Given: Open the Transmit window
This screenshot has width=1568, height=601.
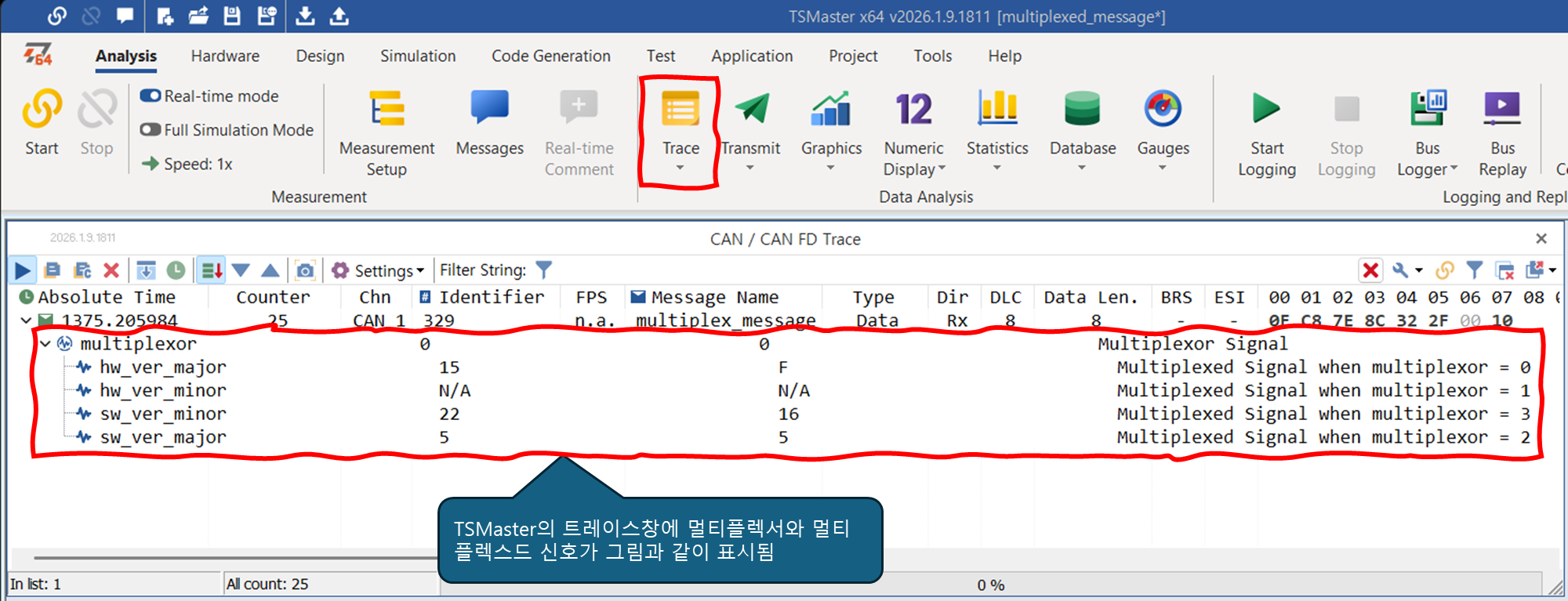Looking at the screenshot, I should click(751, 124).
